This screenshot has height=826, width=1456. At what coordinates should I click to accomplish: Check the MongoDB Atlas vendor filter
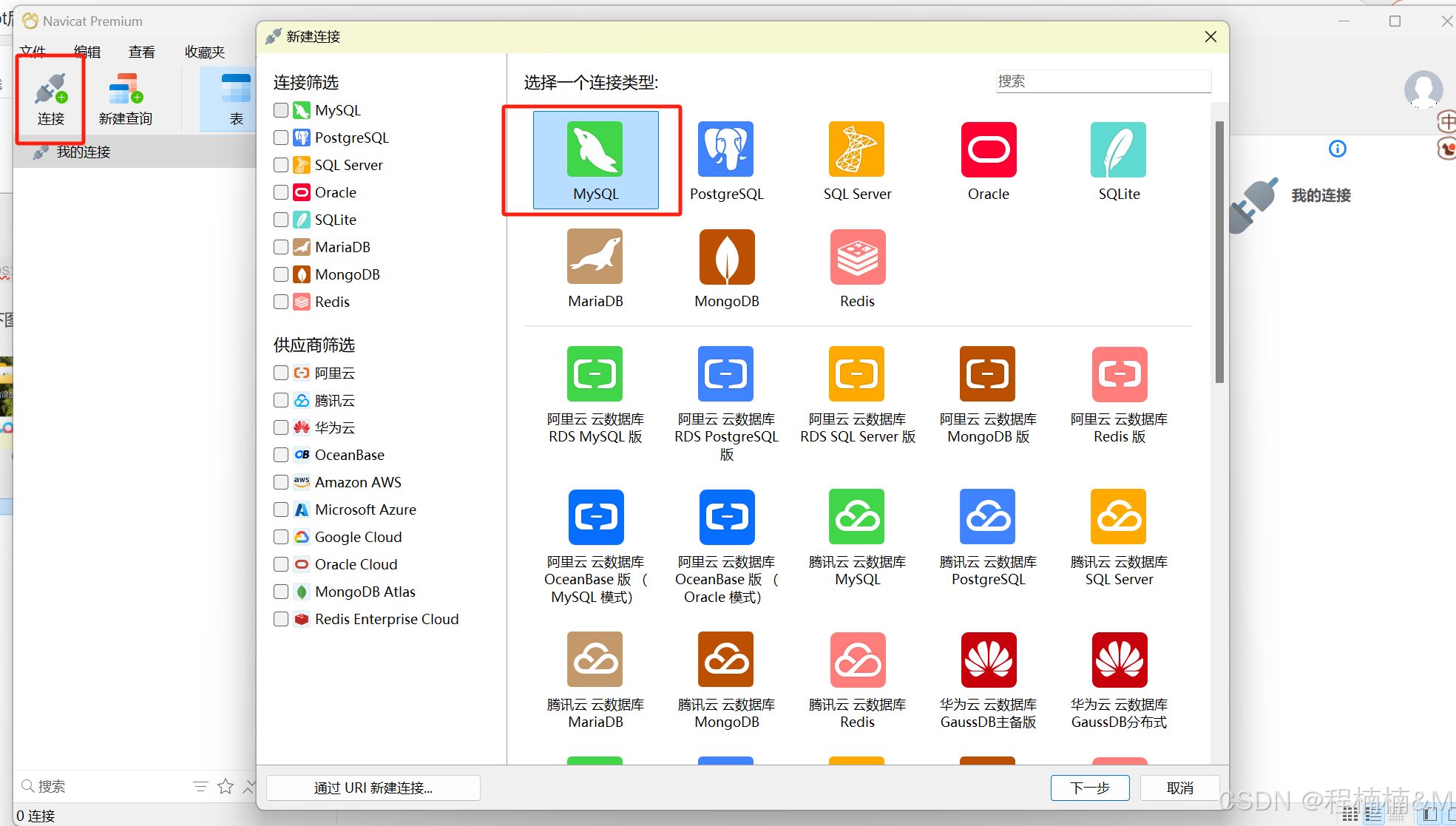point(281,592)
